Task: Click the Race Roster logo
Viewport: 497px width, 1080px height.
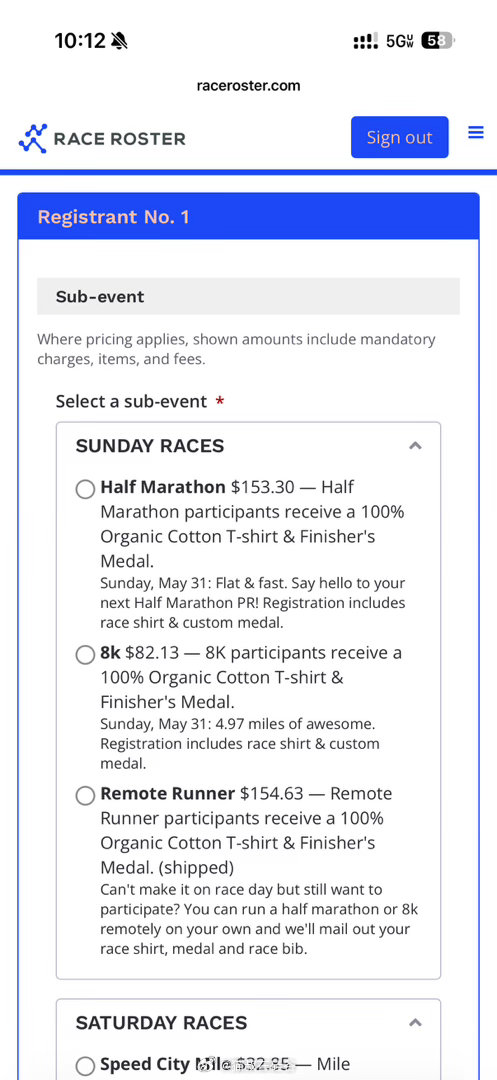Action: pyautogui.click(x=102, y=138)
